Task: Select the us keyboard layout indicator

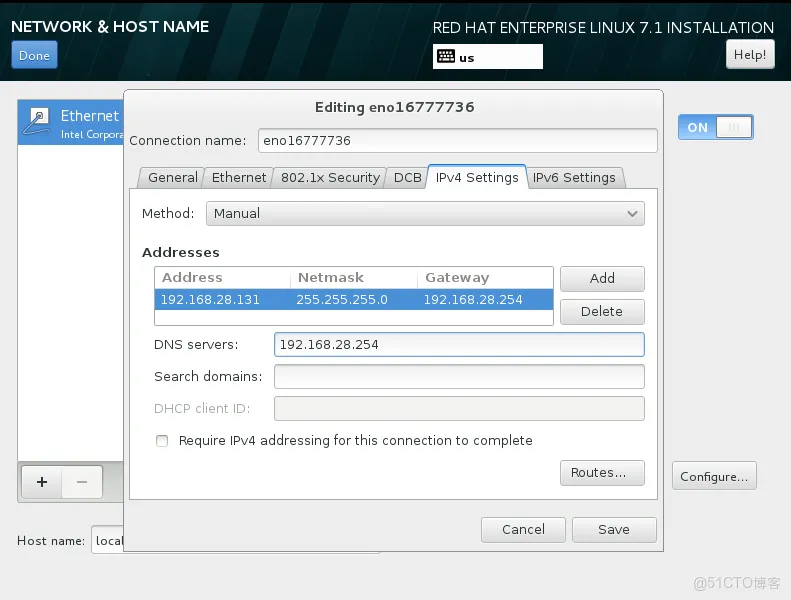Action: click(487, 57)
